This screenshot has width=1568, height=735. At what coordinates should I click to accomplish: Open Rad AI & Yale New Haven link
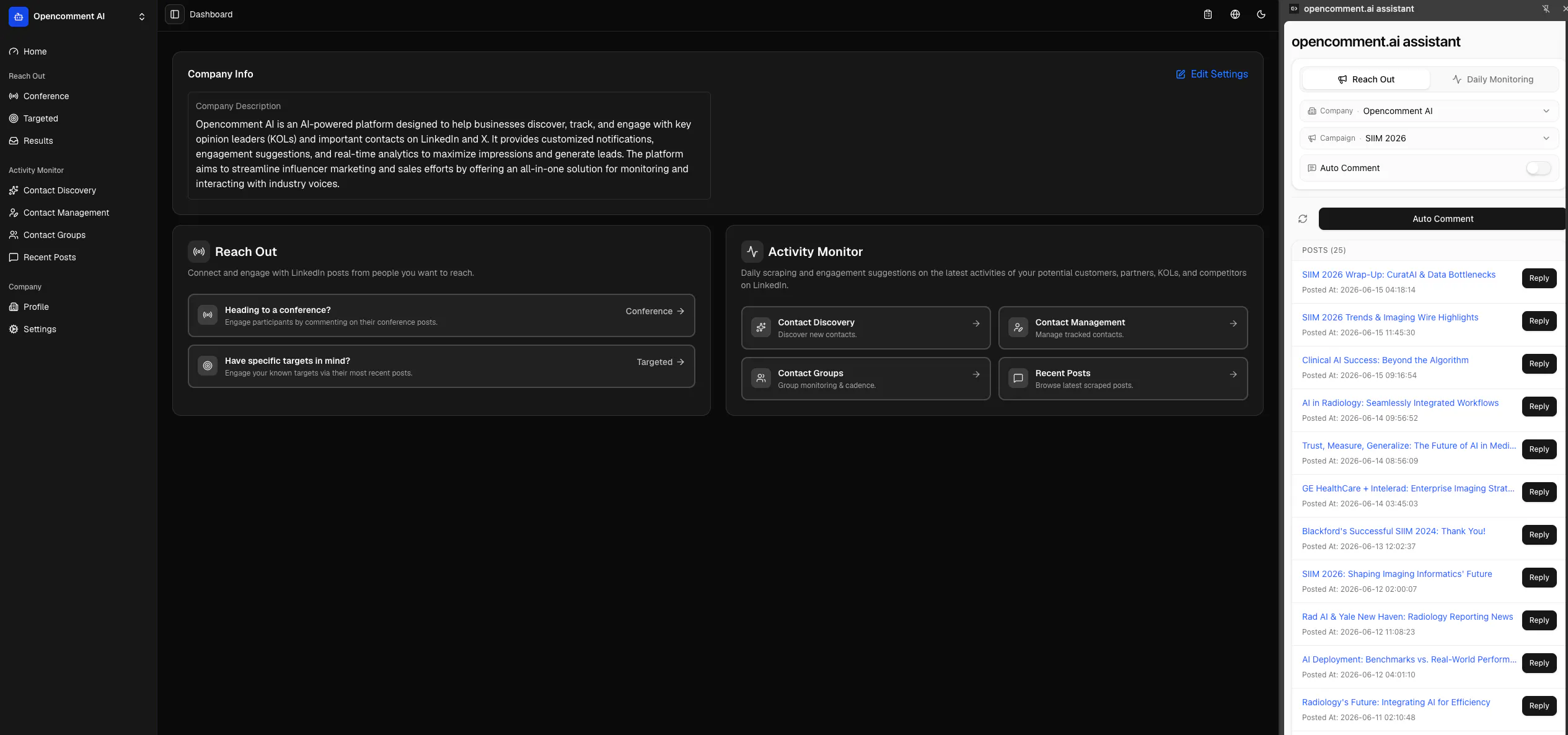point(1407,617)
